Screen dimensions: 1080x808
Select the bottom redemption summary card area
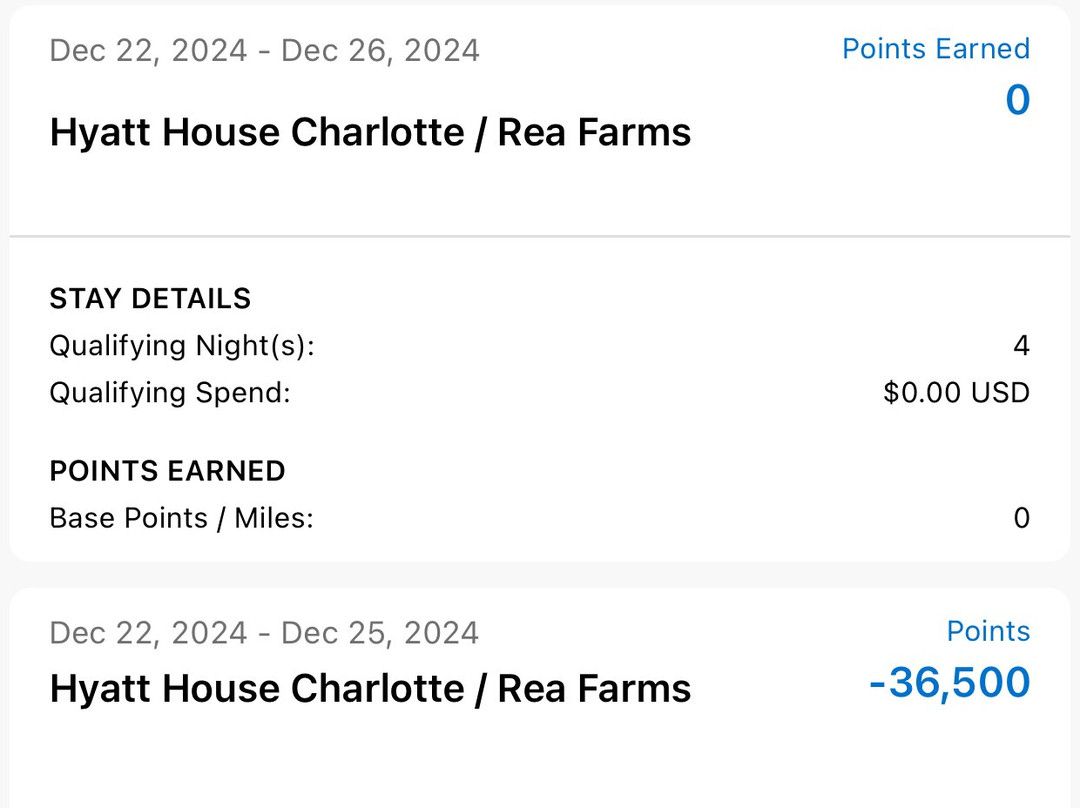point(540,690)
